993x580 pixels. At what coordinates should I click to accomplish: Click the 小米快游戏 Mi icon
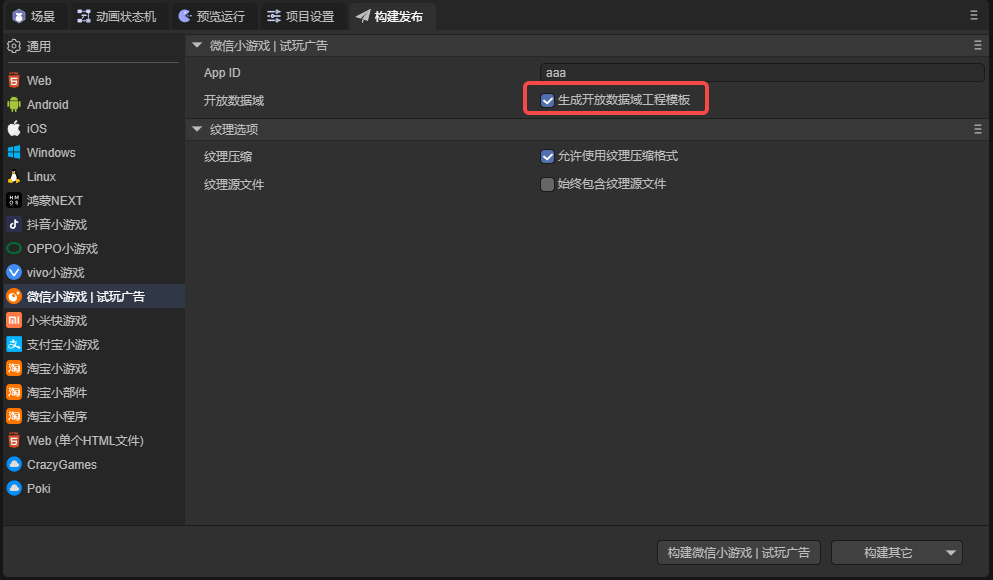click(14, 321)
